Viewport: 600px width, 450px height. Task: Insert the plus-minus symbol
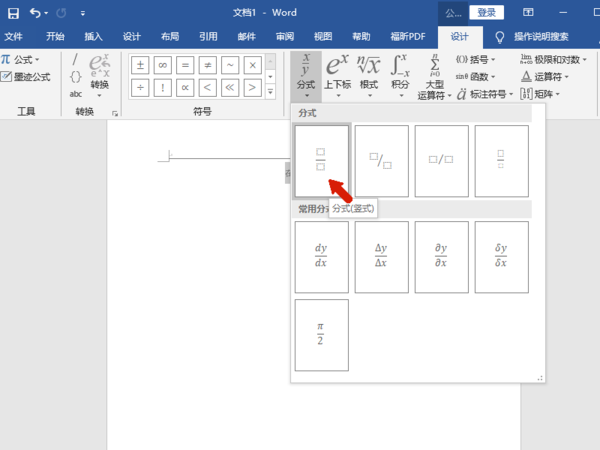[140, 65]
